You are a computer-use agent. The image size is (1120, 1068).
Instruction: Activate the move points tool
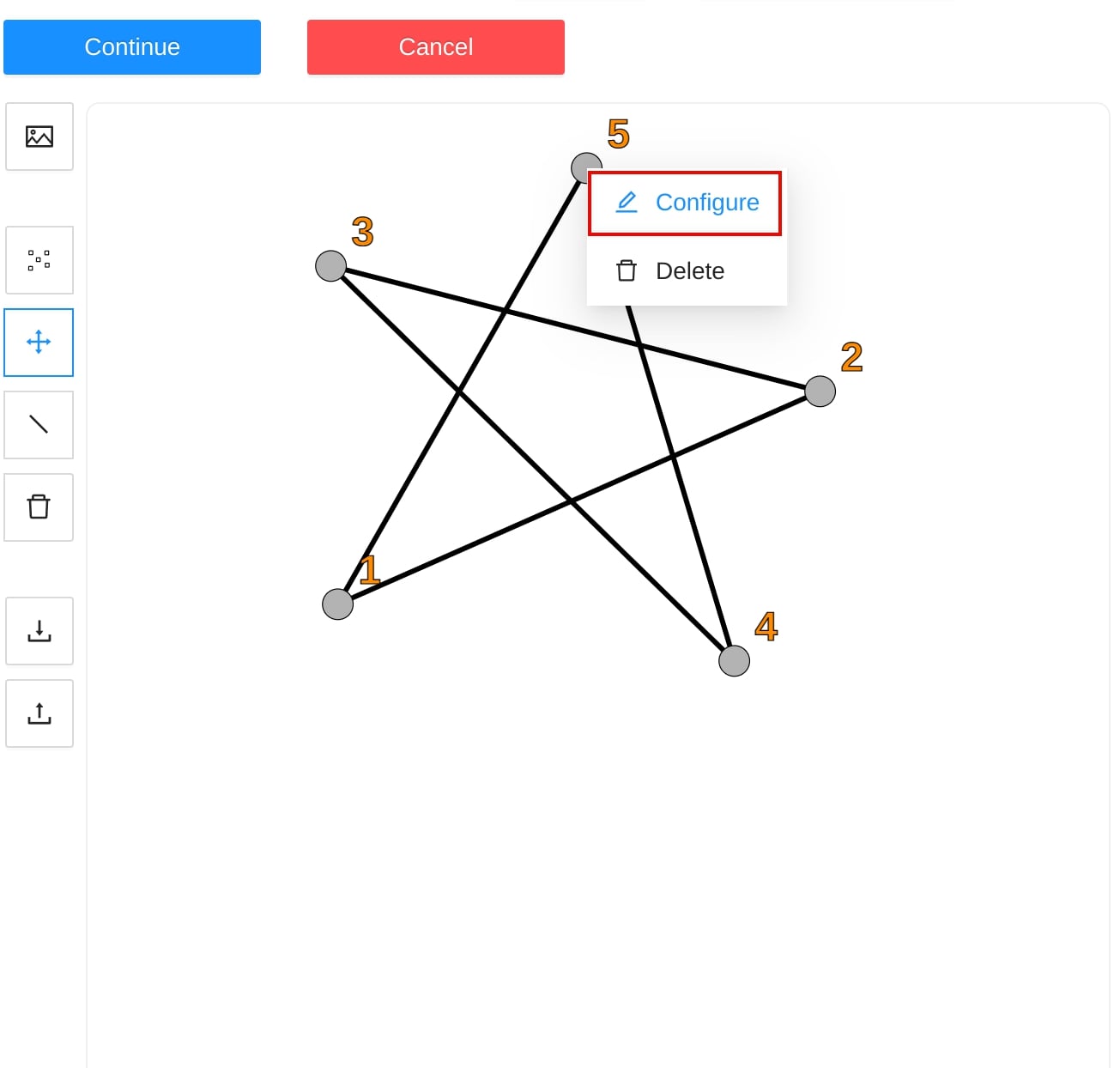pos(39,343)
